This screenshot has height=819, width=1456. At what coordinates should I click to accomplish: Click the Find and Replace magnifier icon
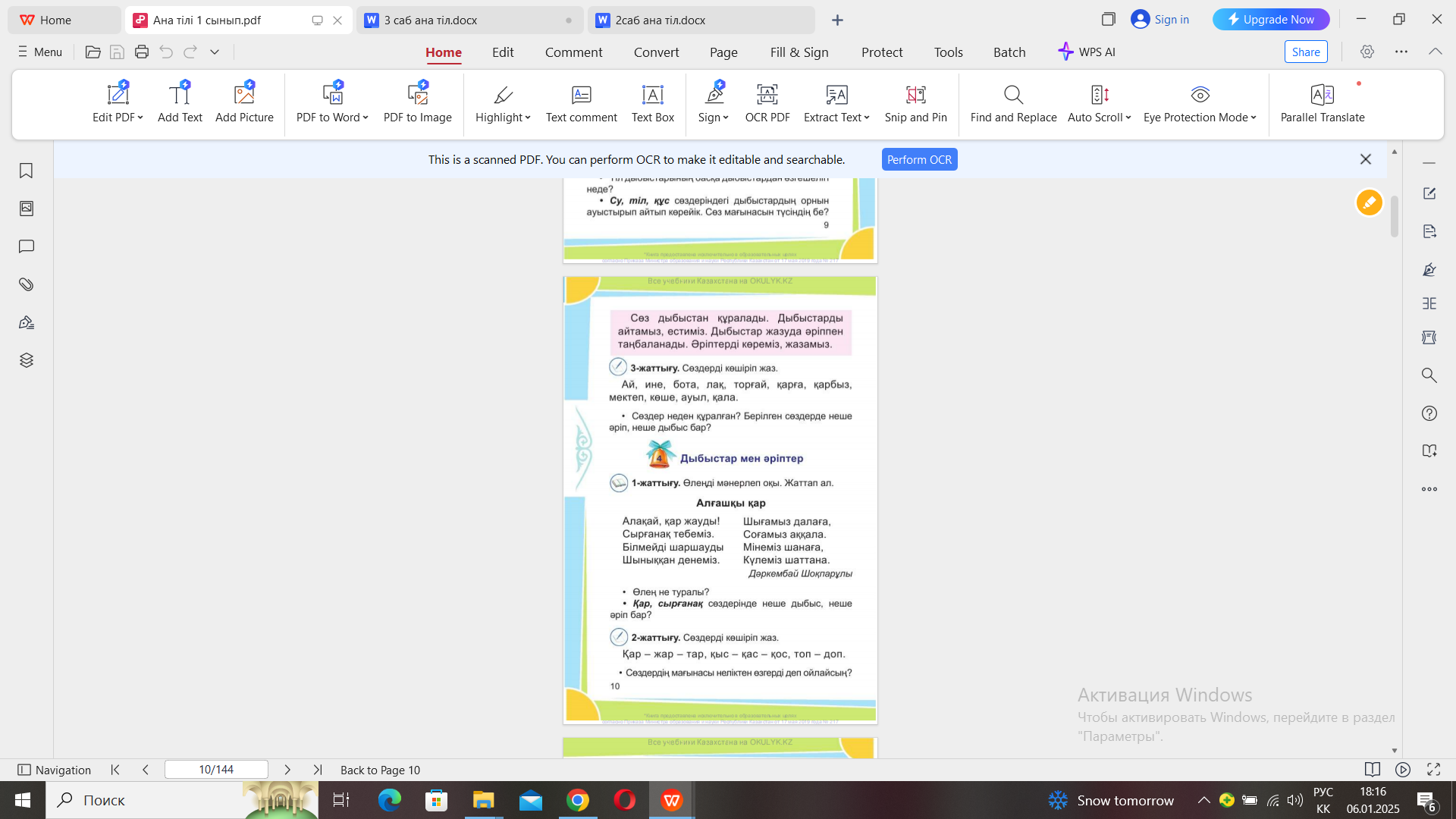pyautogui.click(x=1013, y=95)
